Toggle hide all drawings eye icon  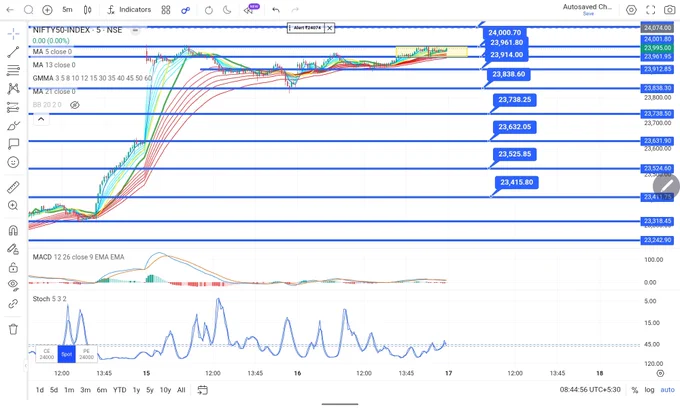click(x=13, y=285)
